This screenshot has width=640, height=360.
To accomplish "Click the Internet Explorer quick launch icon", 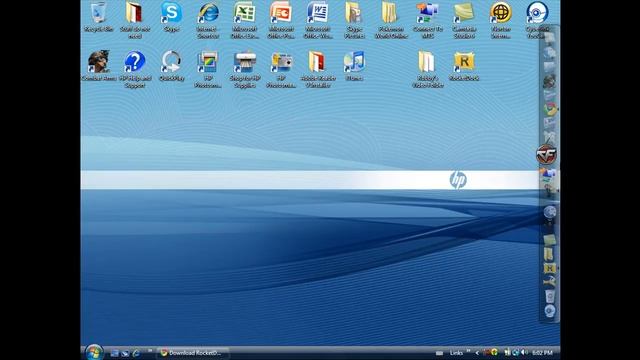I will click(x=136, y=353).
